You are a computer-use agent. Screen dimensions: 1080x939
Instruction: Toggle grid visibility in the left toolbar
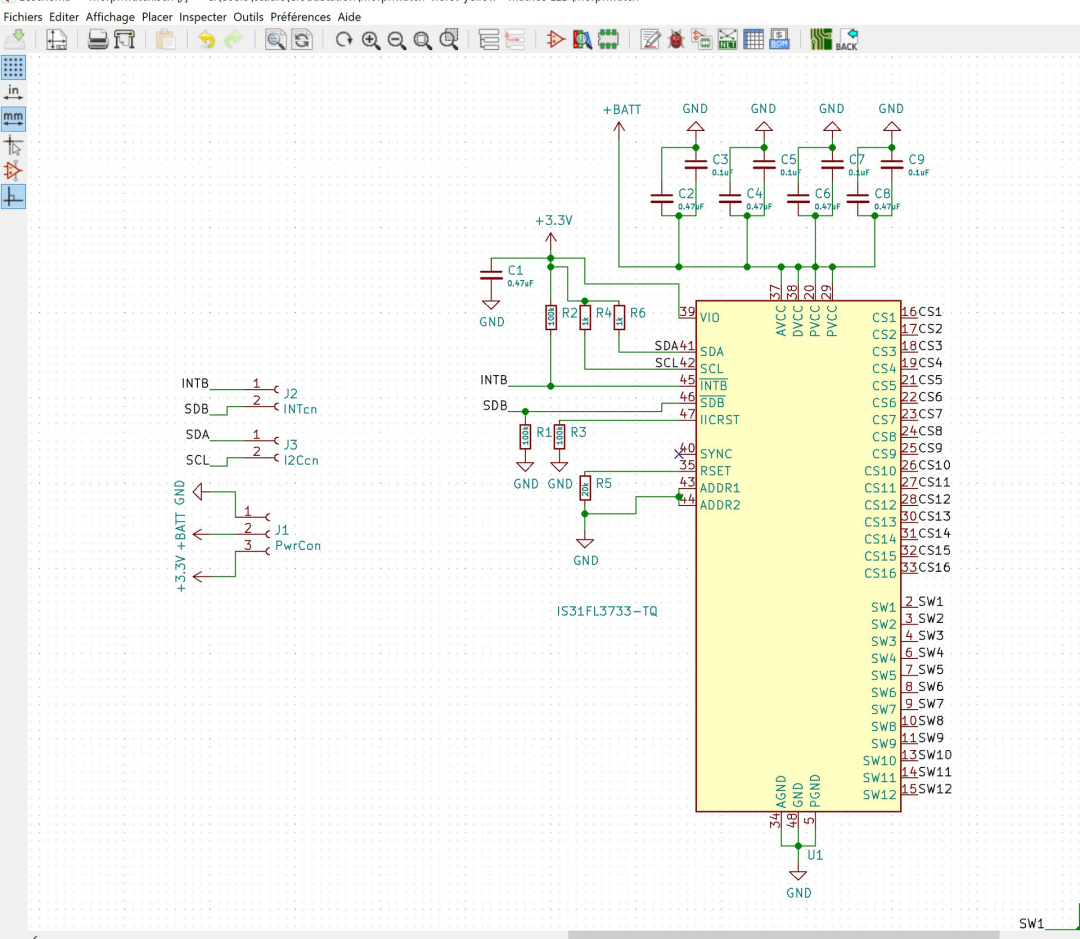(12, 68)
